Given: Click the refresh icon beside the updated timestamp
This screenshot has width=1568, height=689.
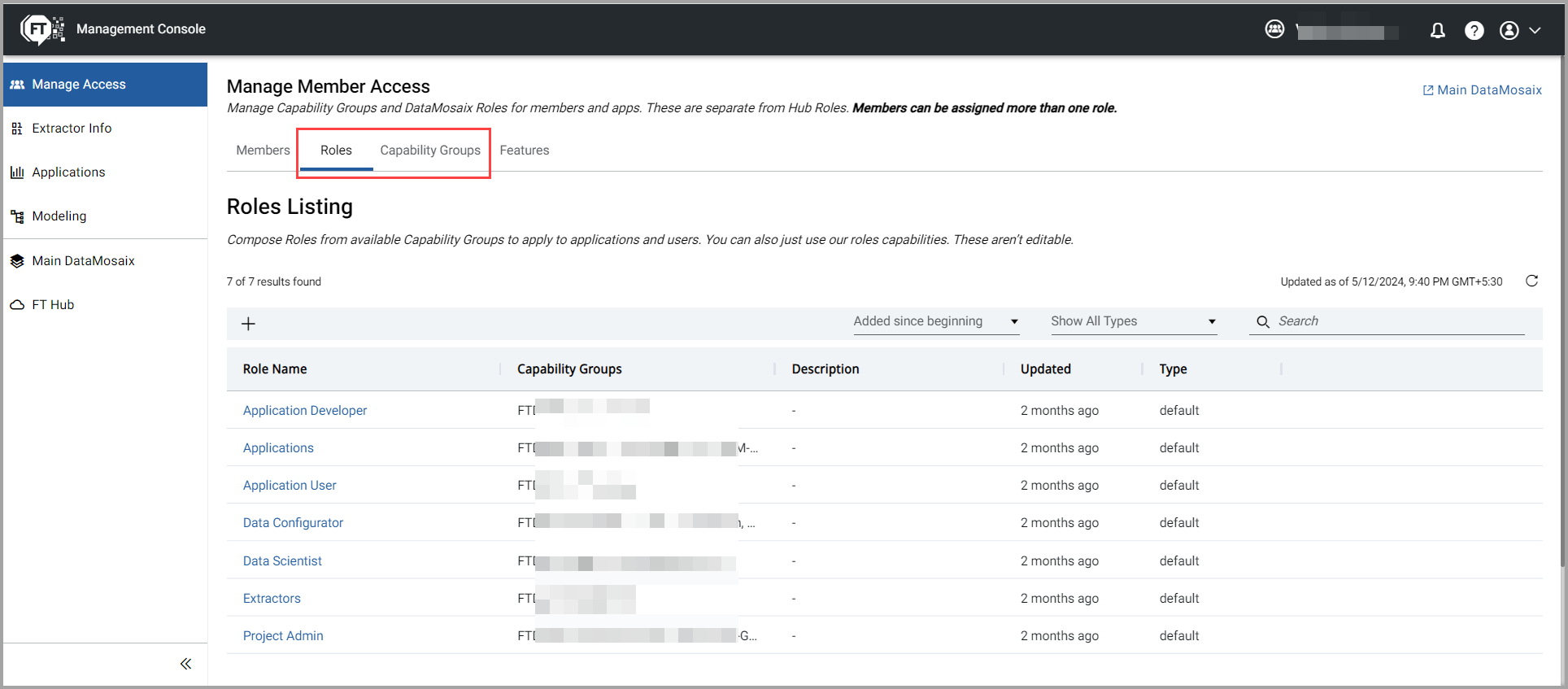Looking at the screenshot, I should tap(1531, 281).
